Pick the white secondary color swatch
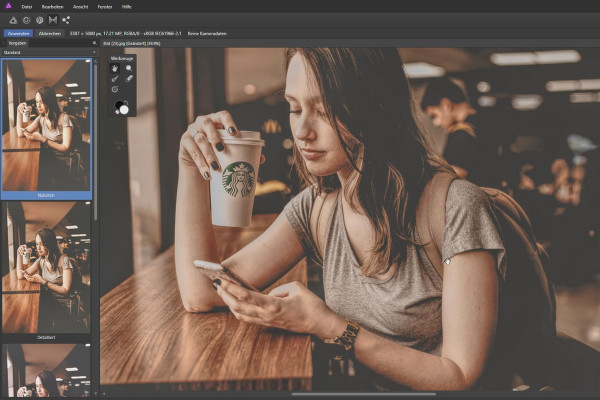The image size is (600, 400). [x=124, y=110]
